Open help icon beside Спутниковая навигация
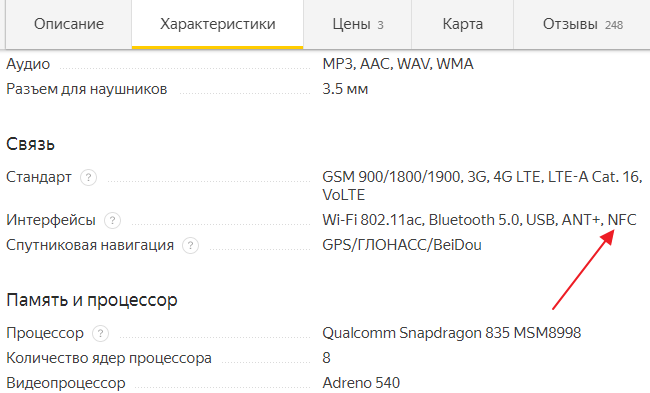The width and height of the screenshot is (650, 393). (x=190, y=245)
